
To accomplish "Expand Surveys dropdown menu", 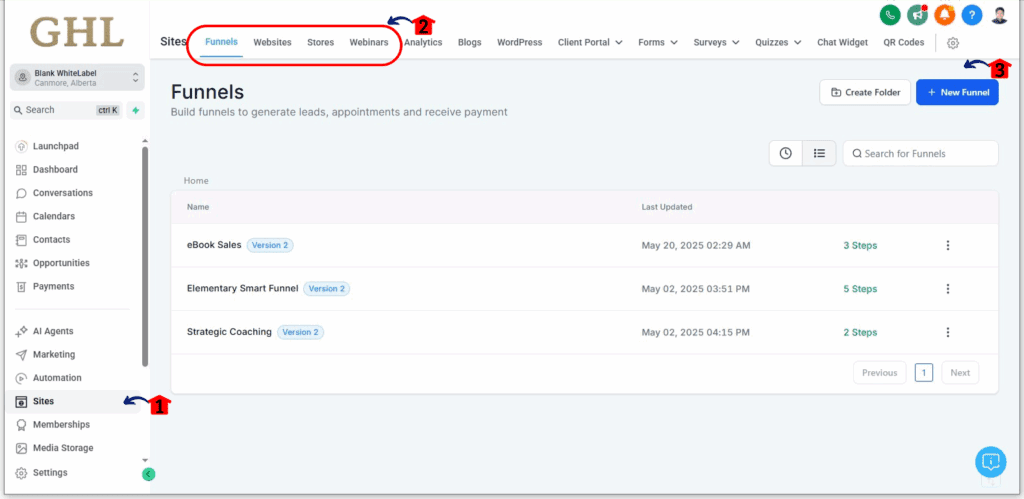I will [x=716, y=42].
